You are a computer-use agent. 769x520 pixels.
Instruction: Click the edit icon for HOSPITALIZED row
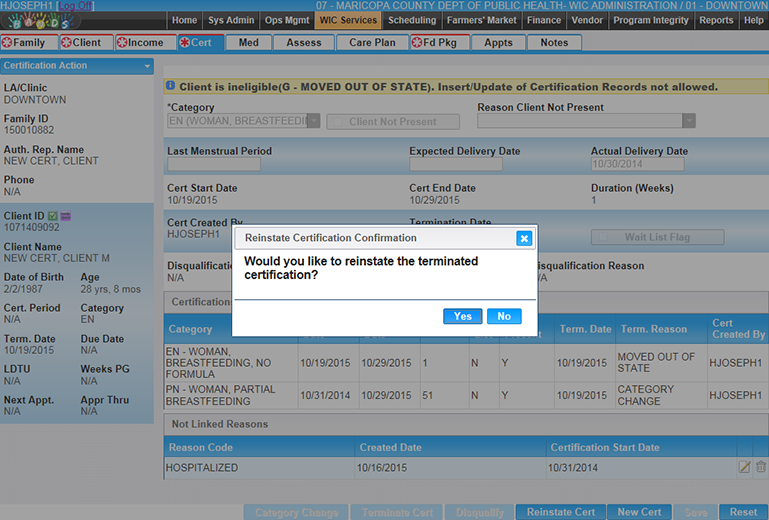pos(744,467)
